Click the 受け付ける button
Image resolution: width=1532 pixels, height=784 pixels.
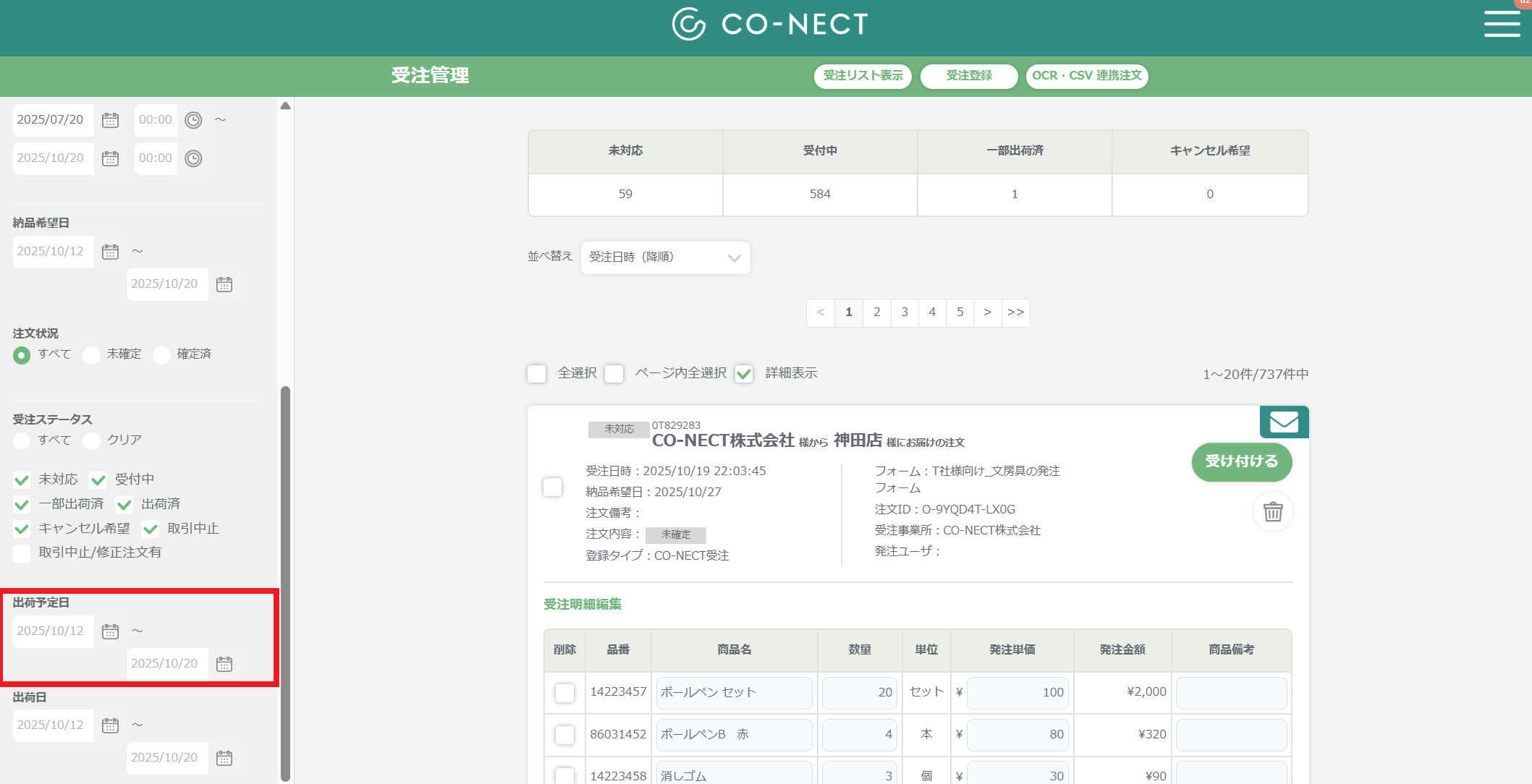pos(1242,461)
